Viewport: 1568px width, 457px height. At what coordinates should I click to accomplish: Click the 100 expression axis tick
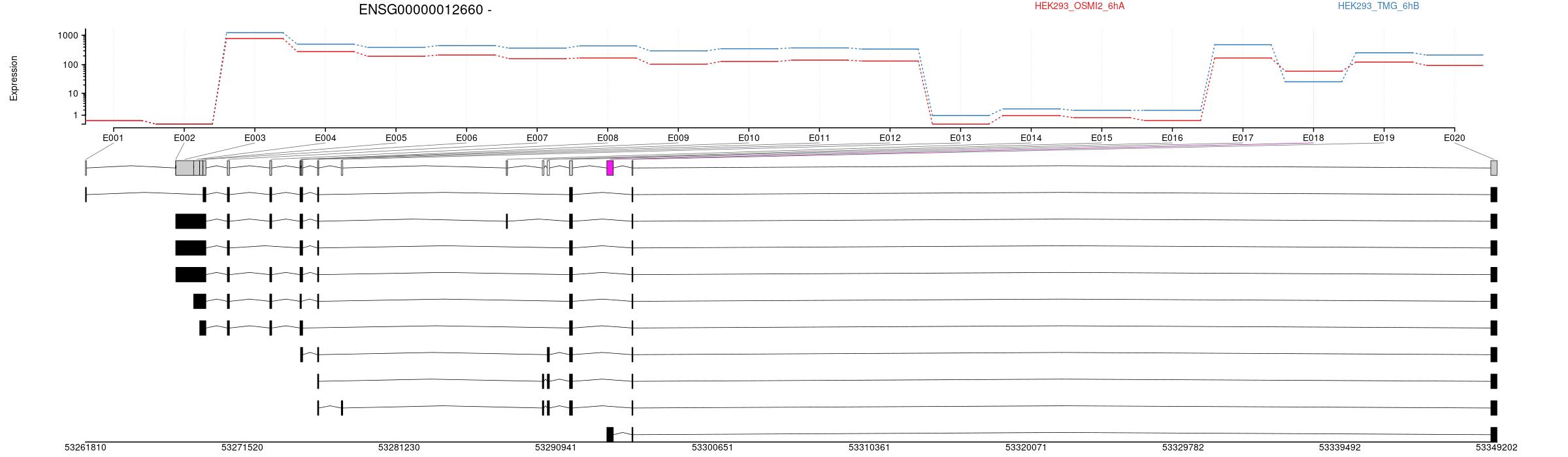click(x=70, y=65)
